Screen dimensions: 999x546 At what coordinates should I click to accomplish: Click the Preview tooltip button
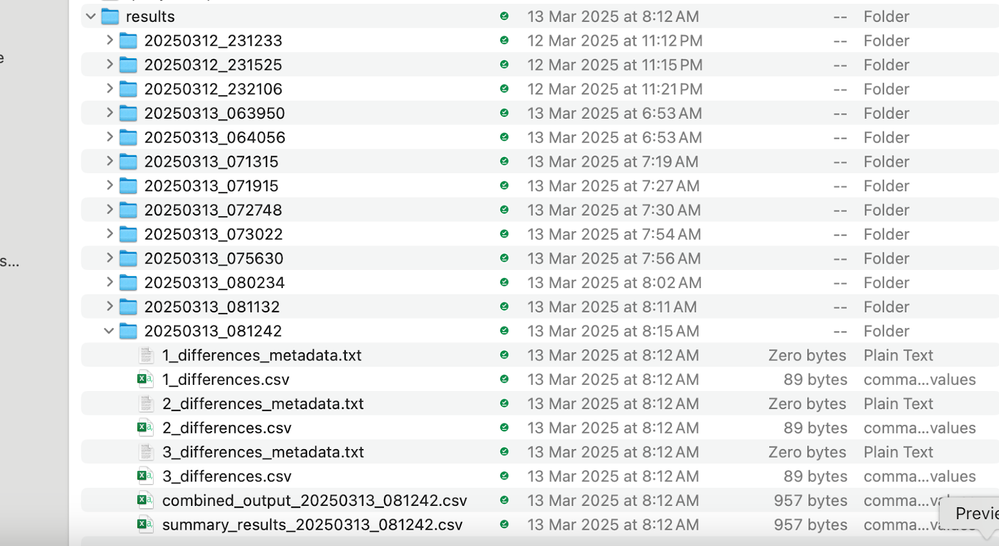[x=974, y=513]
